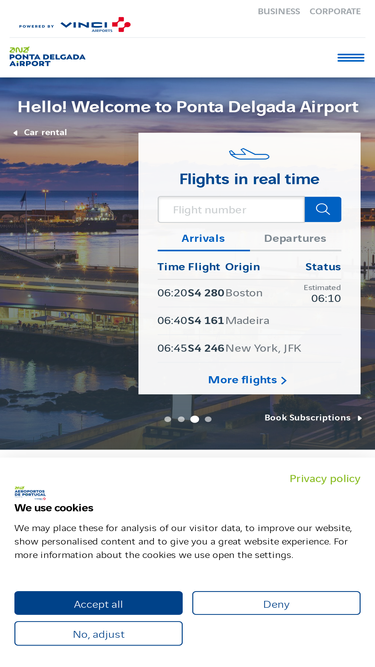
Task: Click the Ponta Delgada Airport logo
Action: pyautogui.click(x=47, y=57)
